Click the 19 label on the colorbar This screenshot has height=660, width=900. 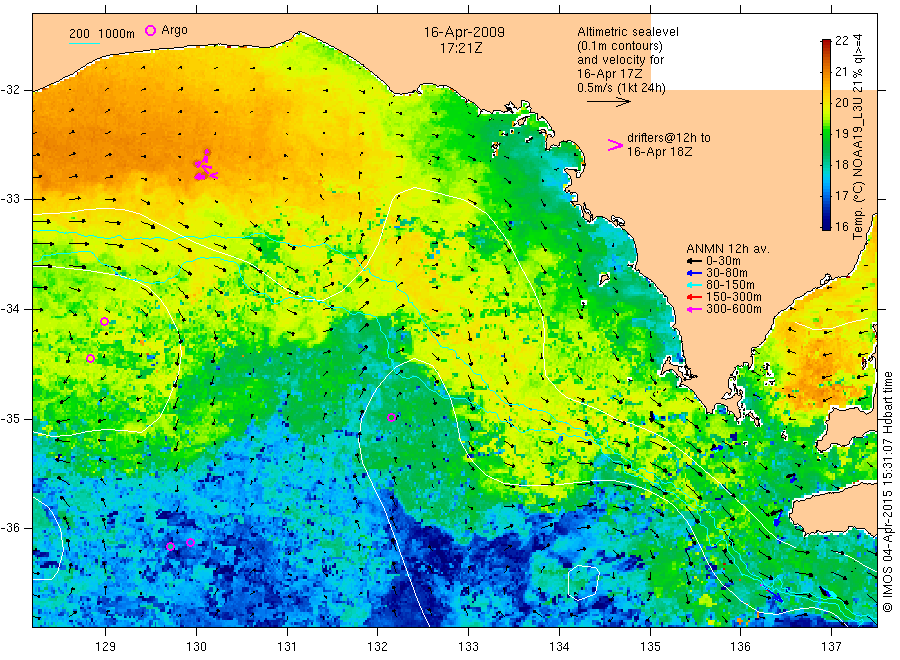pyautogui.click(x=841, y=133)
